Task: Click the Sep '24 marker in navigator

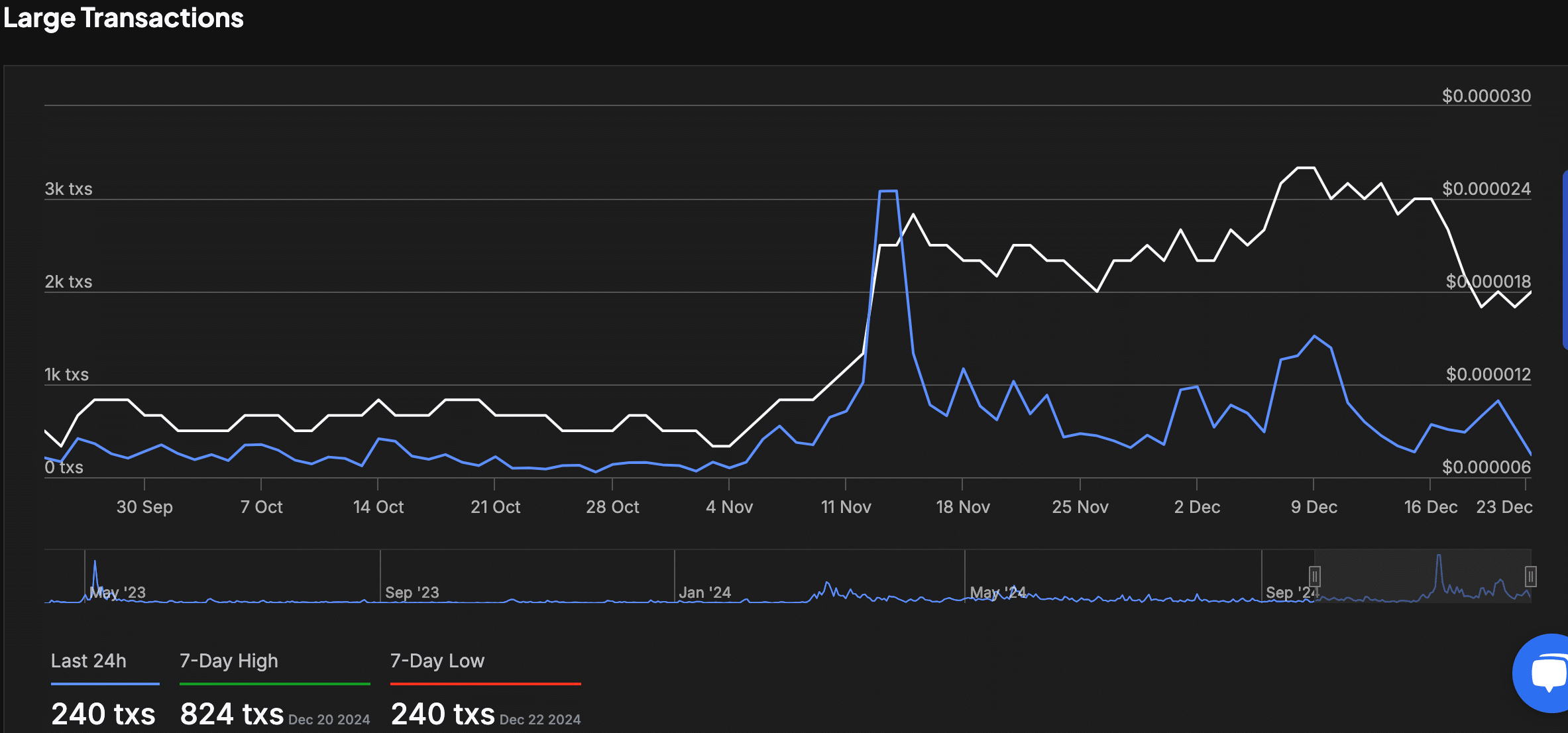Action: coord(1291,592)
